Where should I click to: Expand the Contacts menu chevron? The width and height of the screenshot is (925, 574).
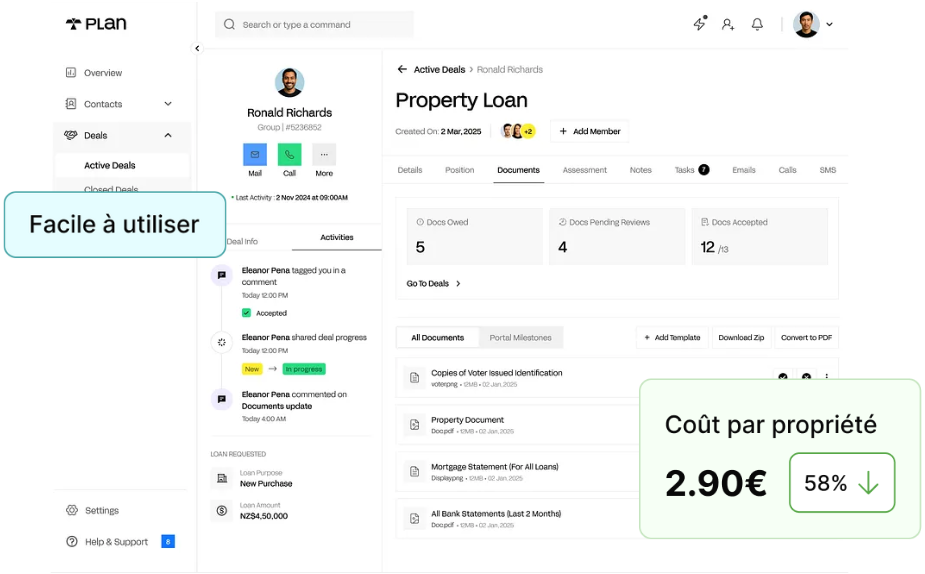point(168,104)
